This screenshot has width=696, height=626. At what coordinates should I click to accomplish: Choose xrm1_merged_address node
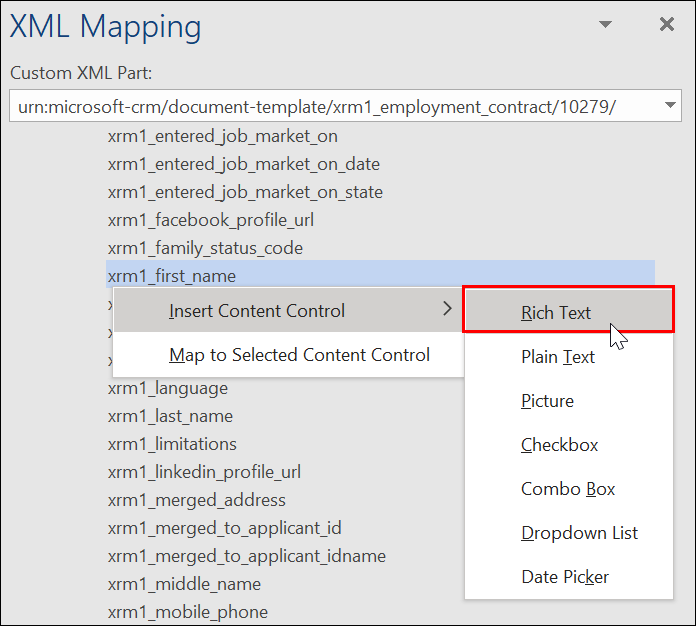pos(196,500)
